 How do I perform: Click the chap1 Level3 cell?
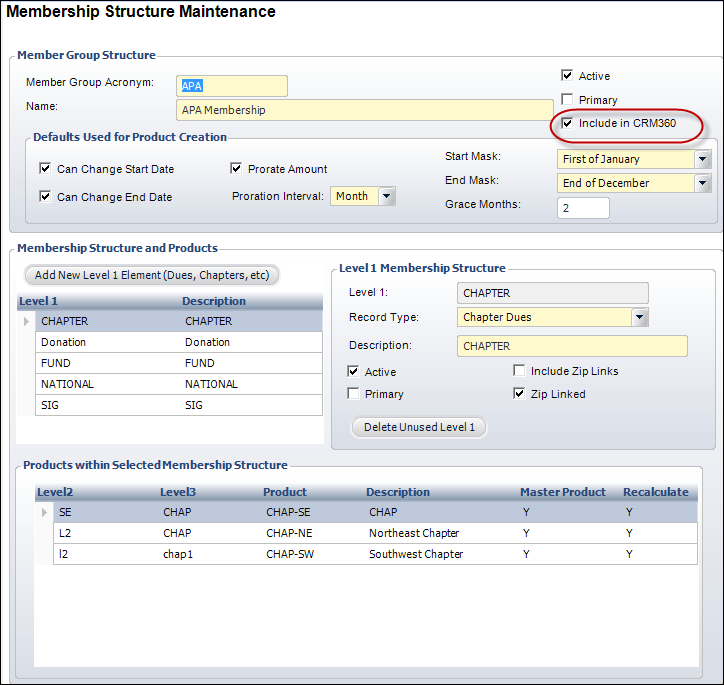click(x=178, y=554)
